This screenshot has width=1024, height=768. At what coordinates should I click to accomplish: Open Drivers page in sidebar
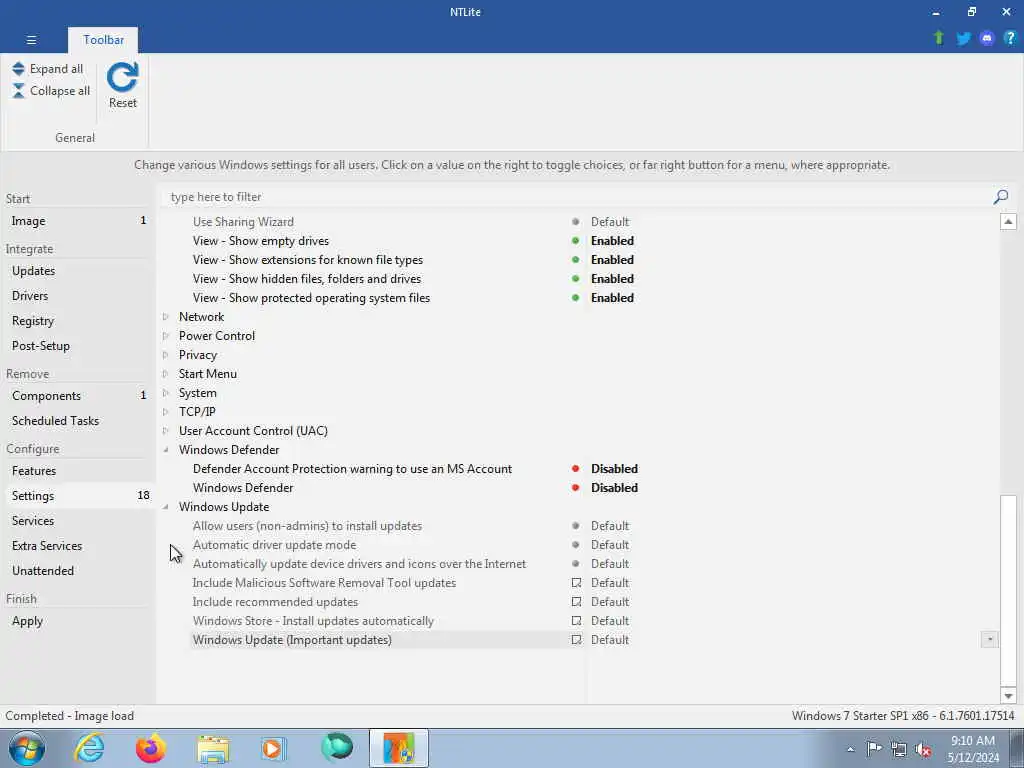click(78, 296)
